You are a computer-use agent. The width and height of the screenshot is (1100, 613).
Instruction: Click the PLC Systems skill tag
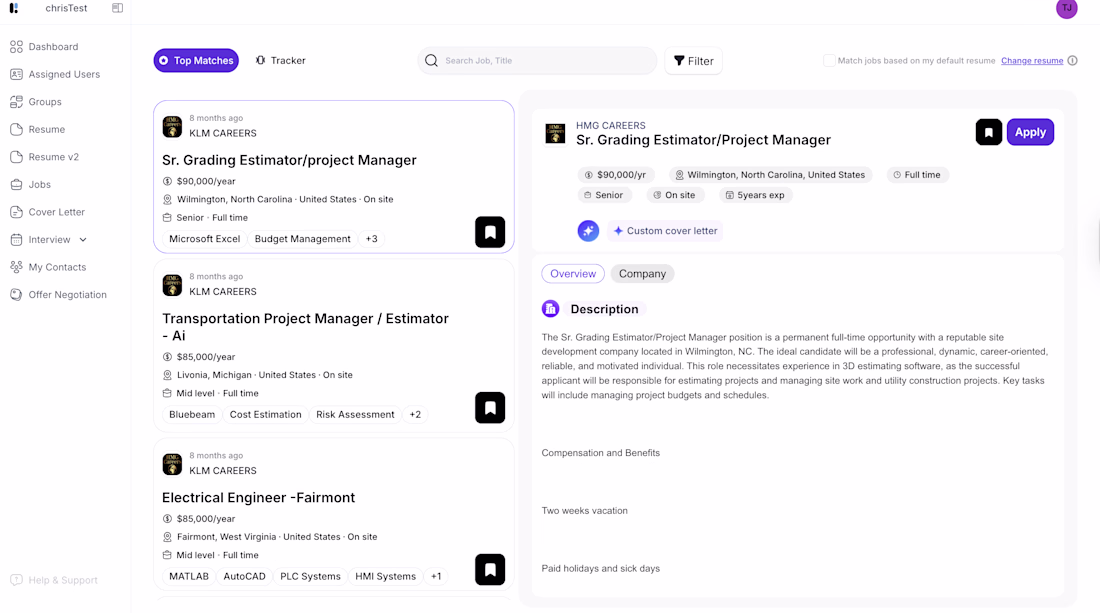(310, 577)
